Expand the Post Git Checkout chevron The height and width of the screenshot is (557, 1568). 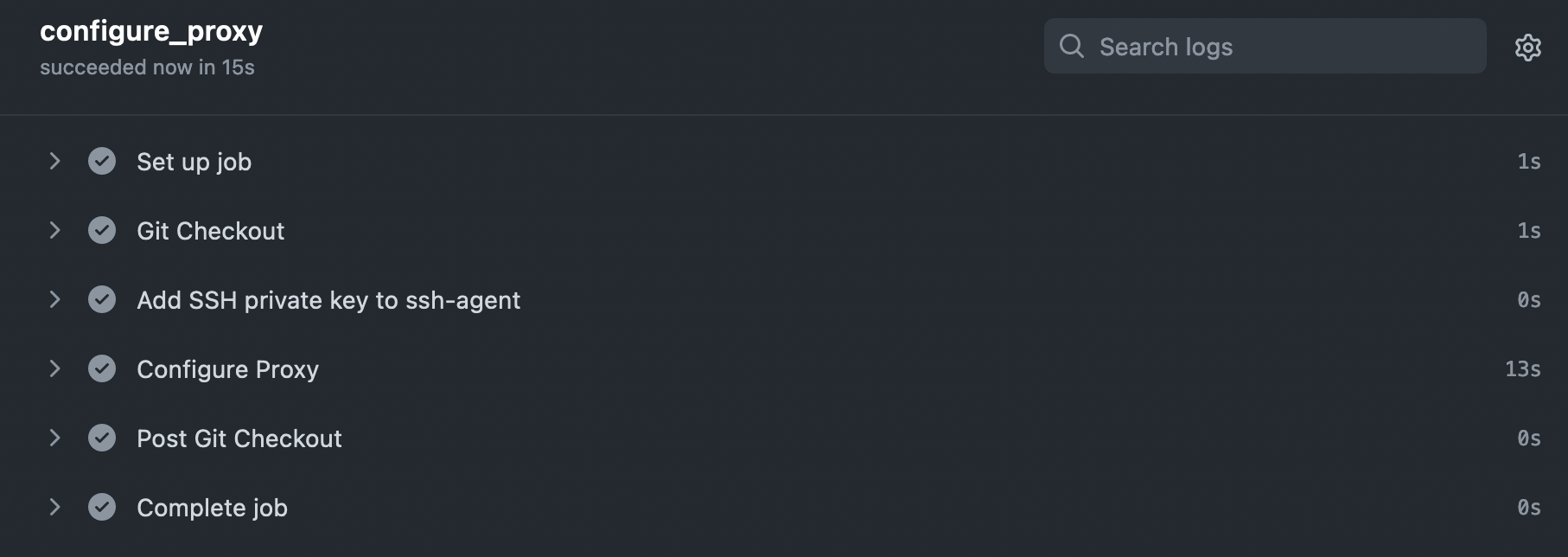point(54,438)
